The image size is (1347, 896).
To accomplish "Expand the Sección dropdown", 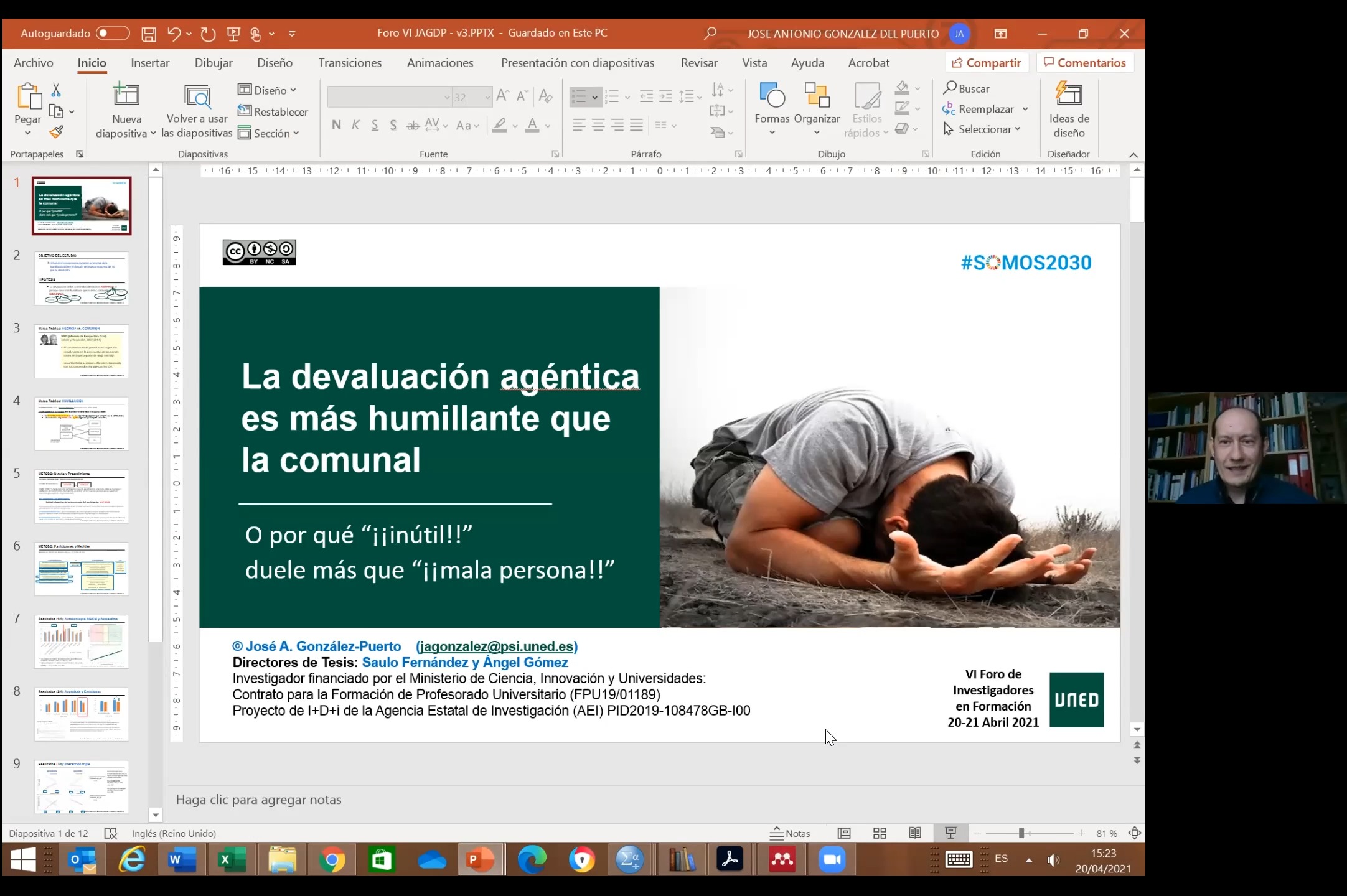I will pos(269,133).
